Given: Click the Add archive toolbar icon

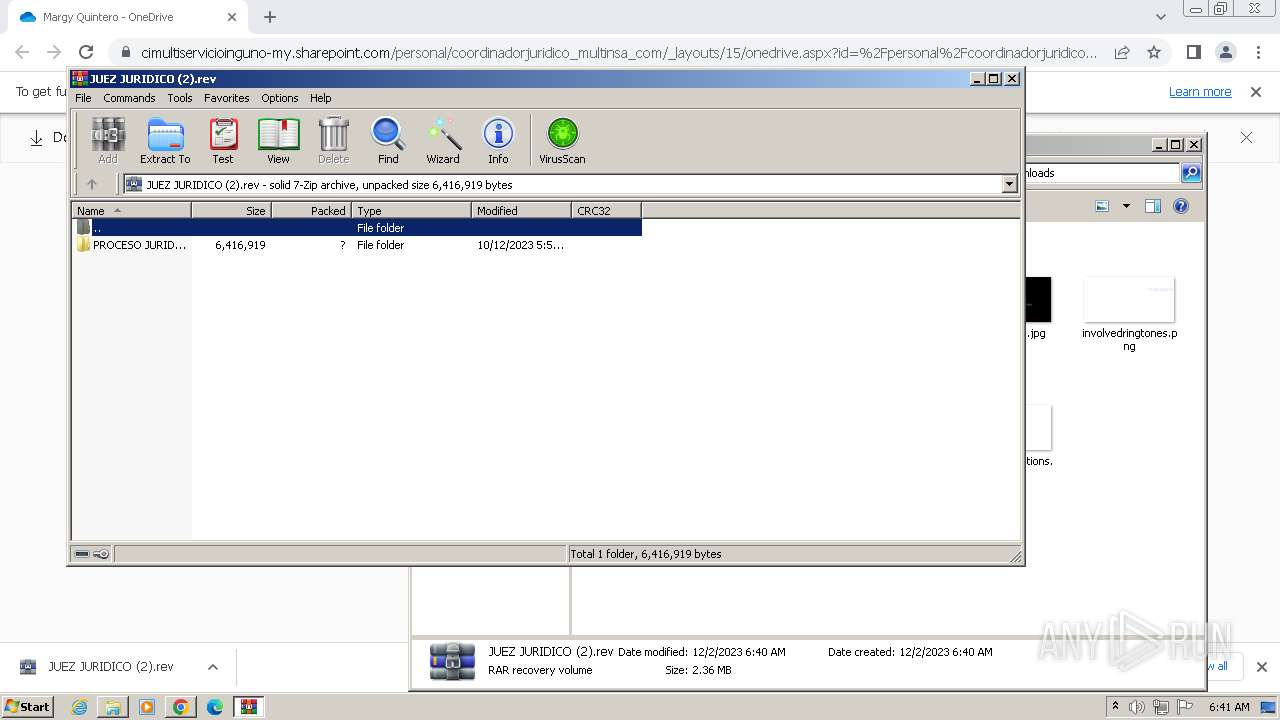Looking at the screenshot, I should pos(108,140).
